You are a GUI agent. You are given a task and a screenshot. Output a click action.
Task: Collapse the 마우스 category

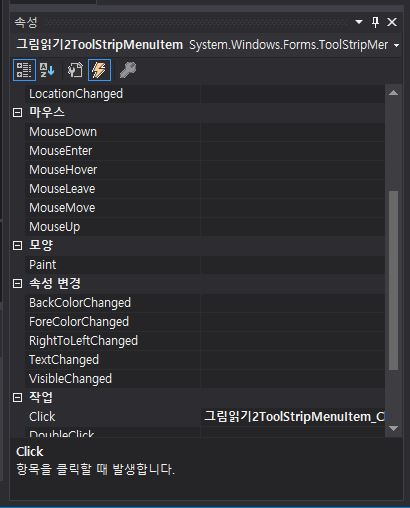point(17,113)
